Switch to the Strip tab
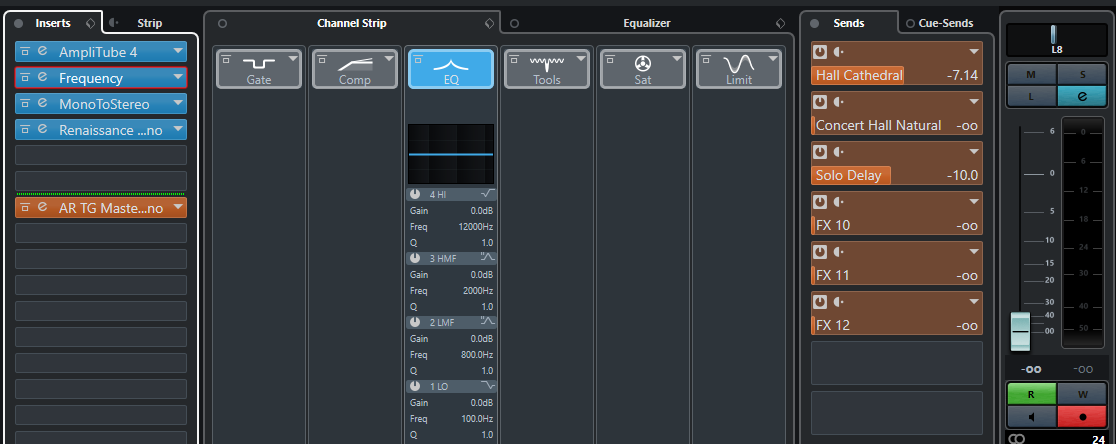This screenshot has height=444, width=1116. point(149,23)
